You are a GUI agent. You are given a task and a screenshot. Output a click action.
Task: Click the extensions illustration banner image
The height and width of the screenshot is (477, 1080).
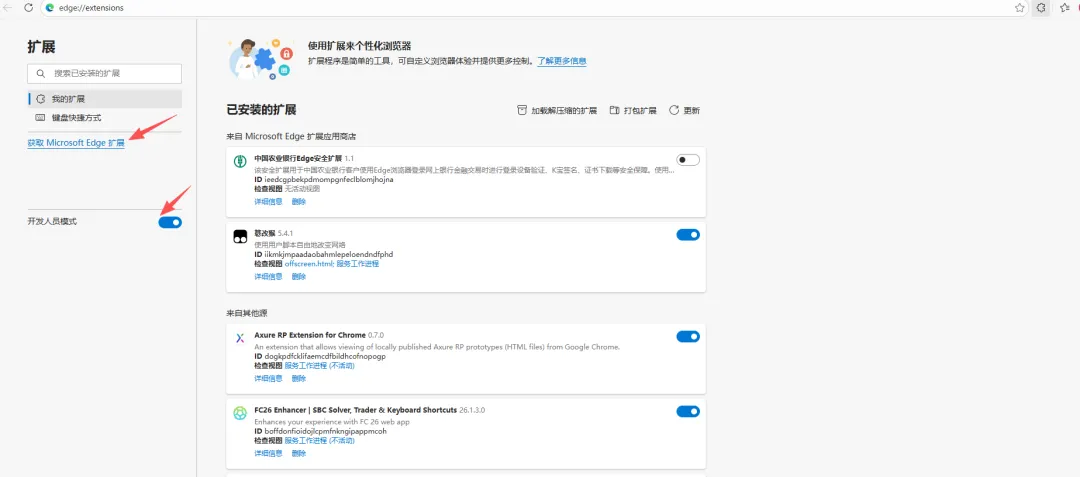[x=262, y=59]
